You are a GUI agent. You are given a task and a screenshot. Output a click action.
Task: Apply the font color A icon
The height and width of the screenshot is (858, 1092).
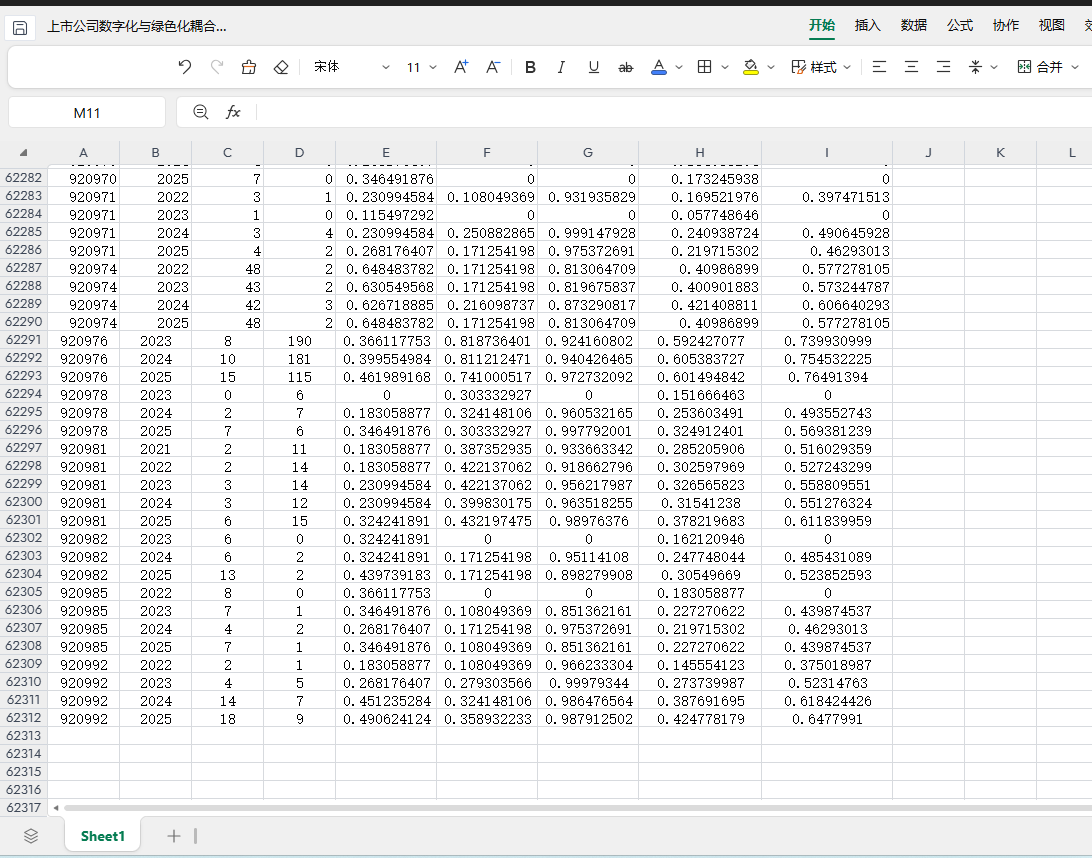pos(658,67)
